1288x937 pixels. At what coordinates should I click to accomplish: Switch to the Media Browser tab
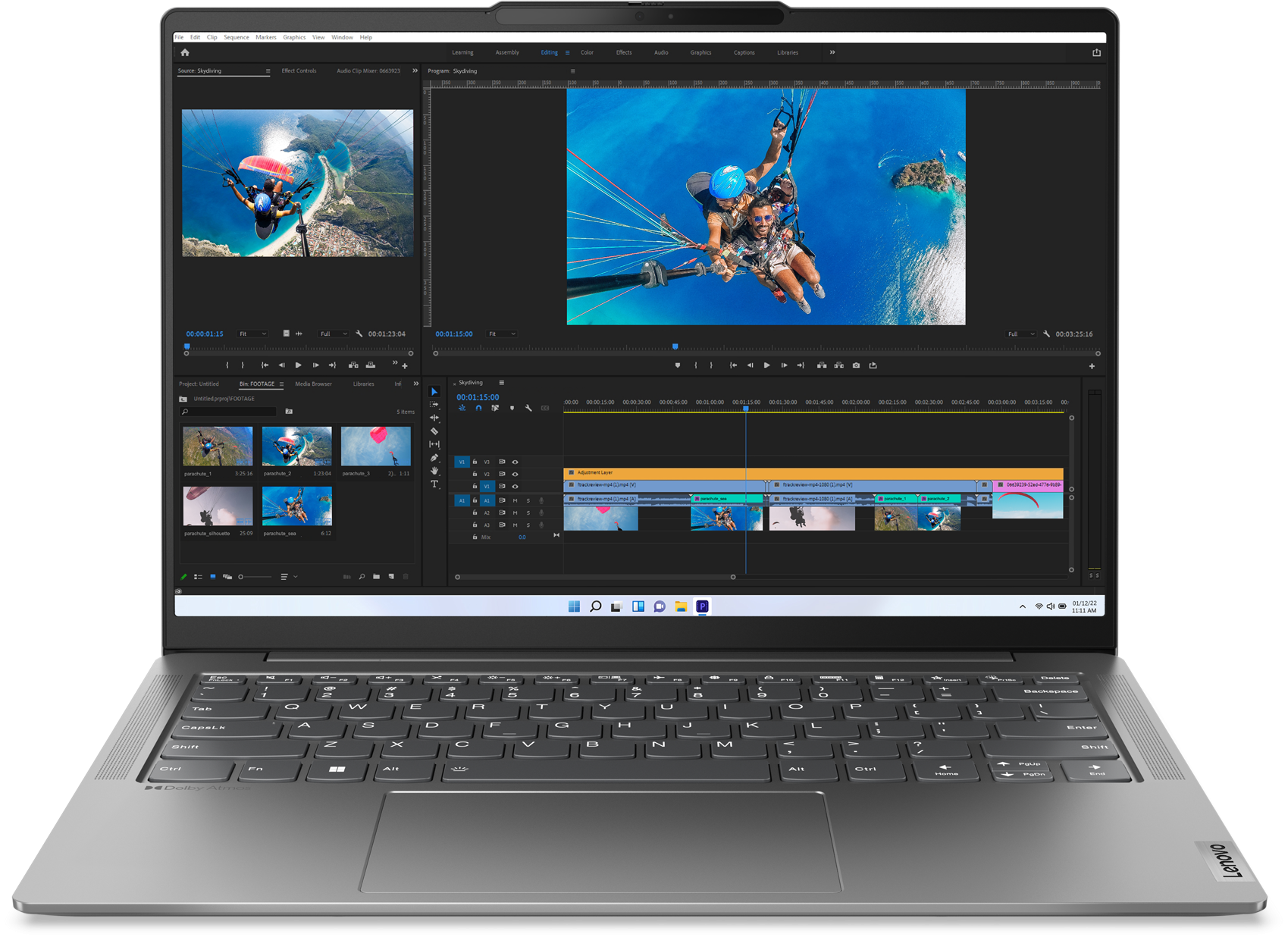pyautogui.click(x=313, y=384)
